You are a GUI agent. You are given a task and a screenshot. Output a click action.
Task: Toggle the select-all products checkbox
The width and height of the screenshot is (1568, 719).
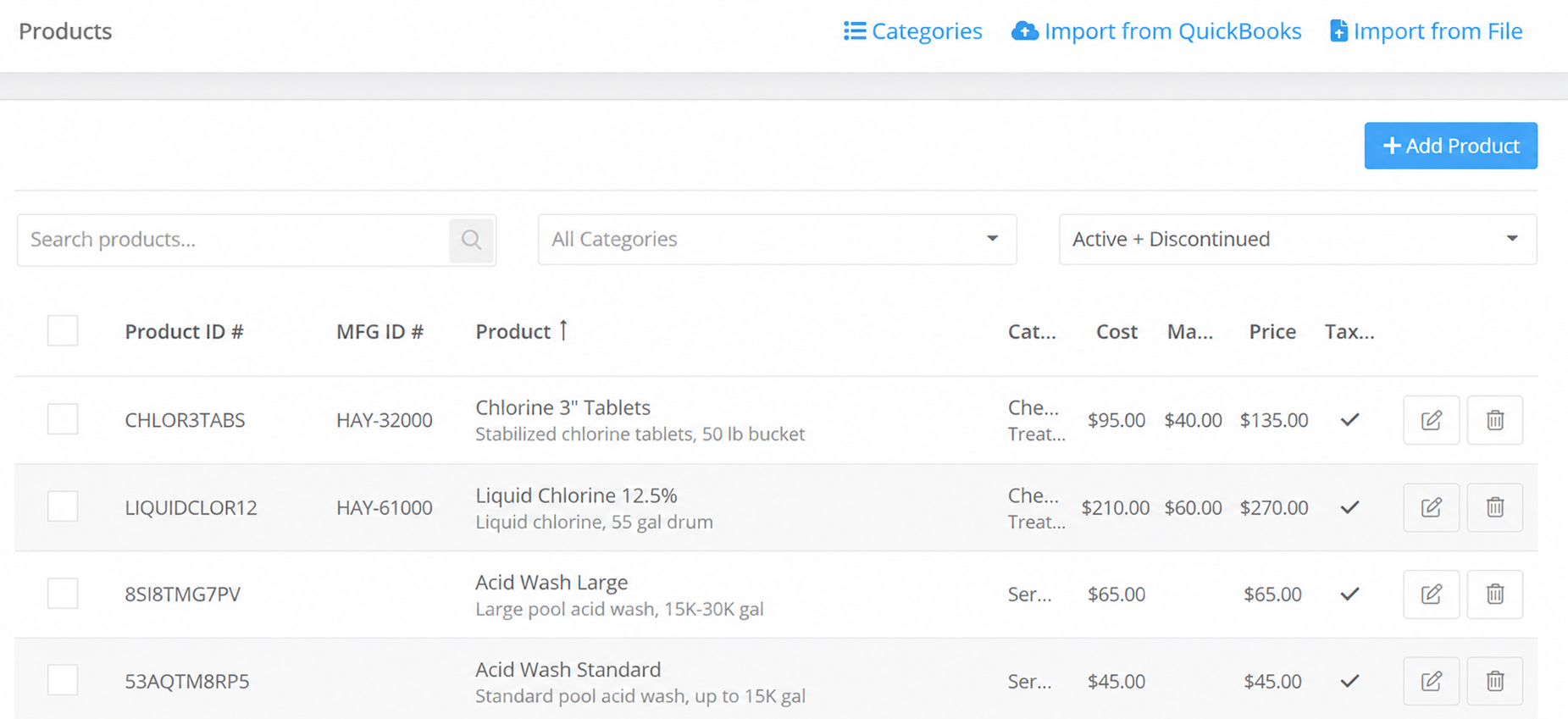coord(63,331)
